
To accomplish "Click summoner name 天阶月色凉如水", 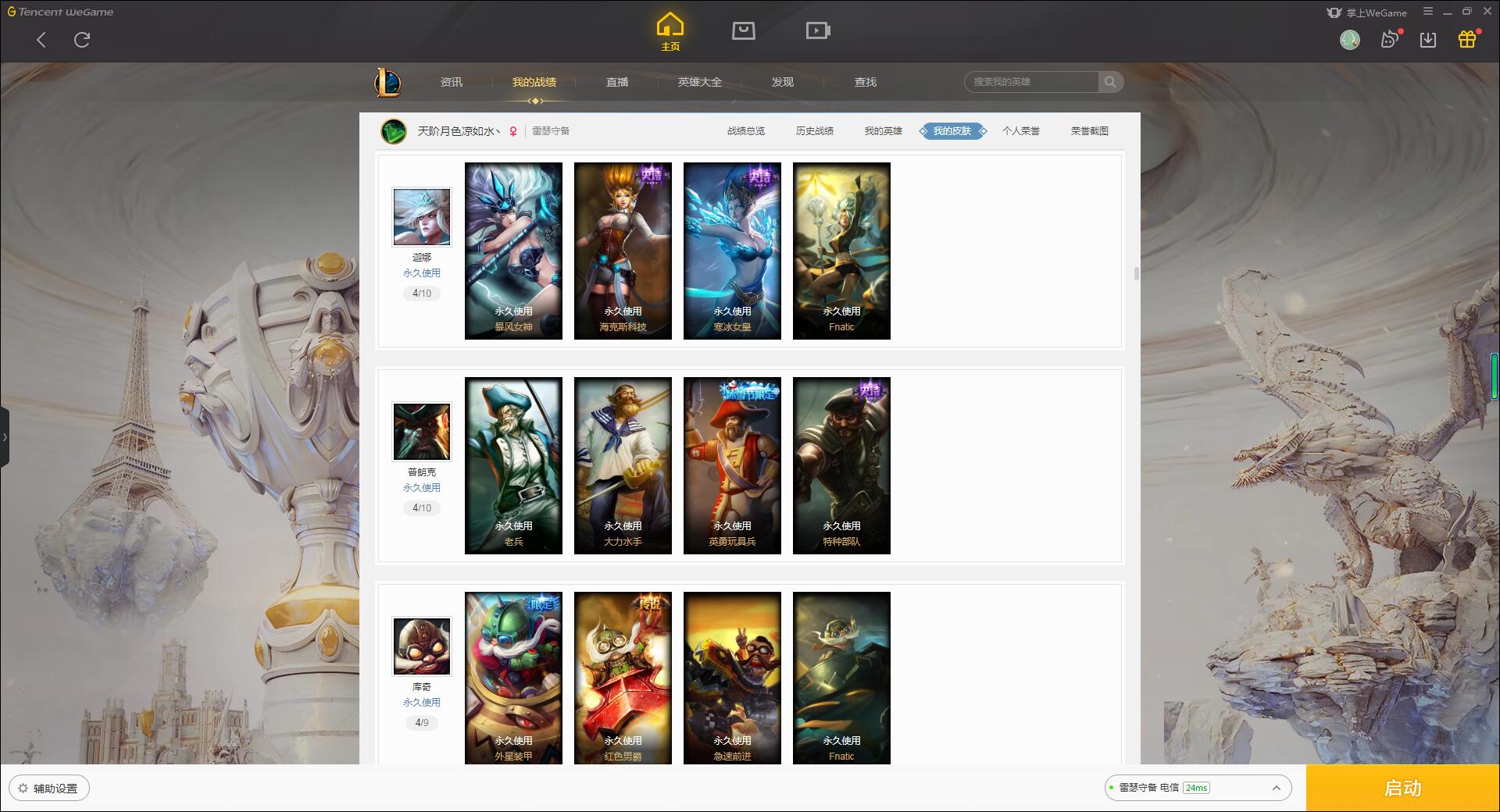I will (x=459, y=131).
